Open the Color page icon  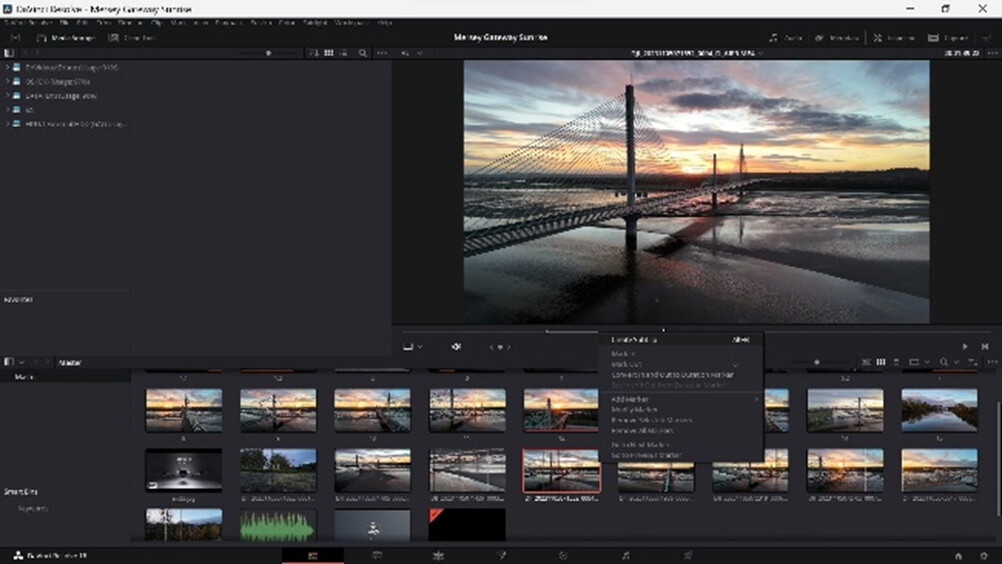point(563,555)
